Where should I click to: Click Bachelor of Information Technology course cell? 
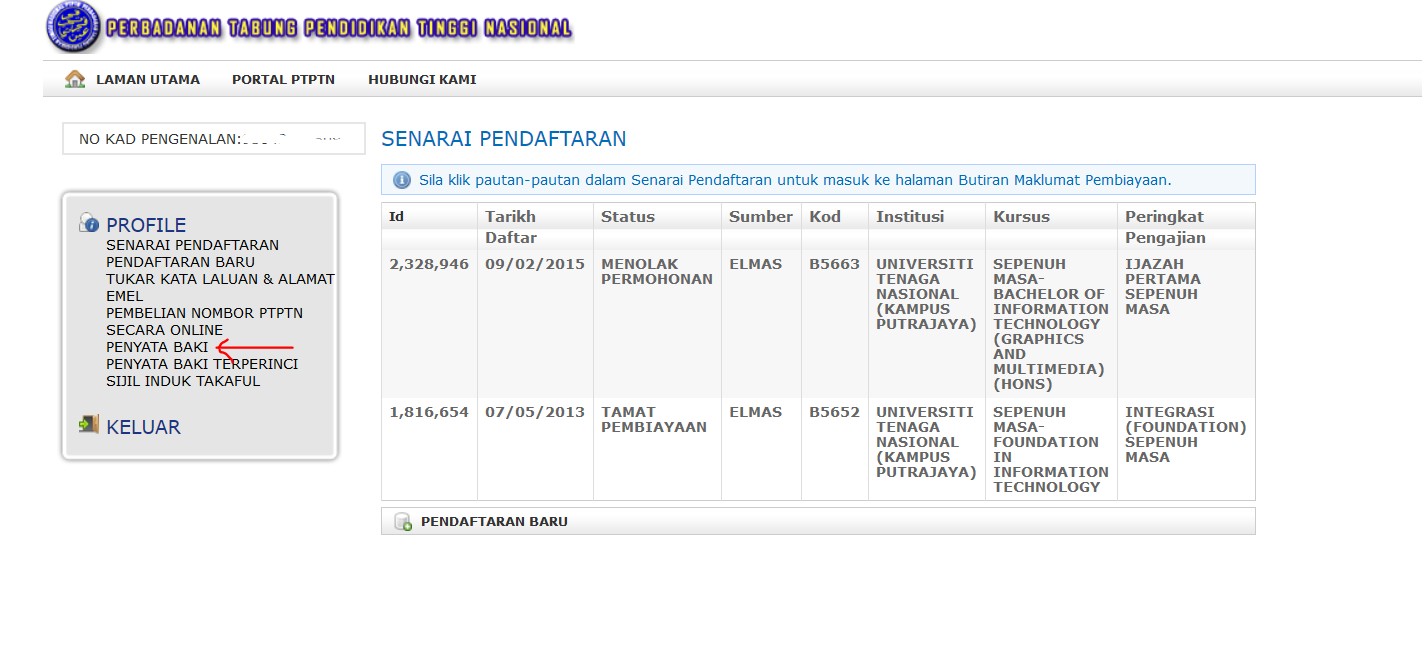pos(1051,324)
